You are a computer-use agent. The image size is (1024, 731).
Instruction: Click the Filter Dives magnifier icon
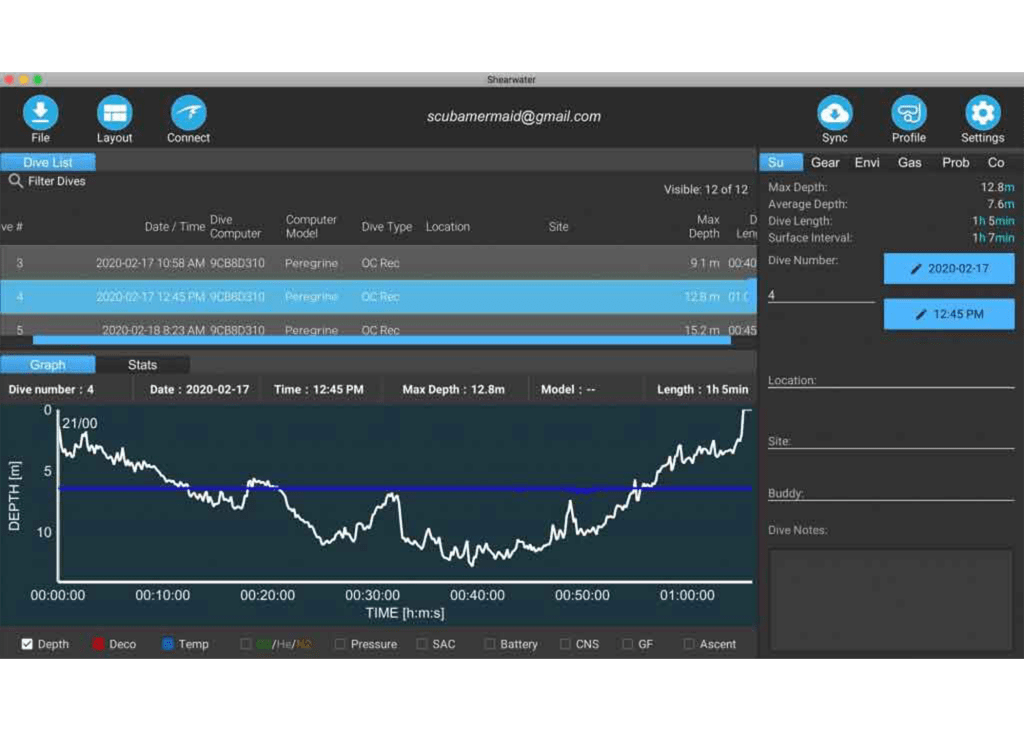coord(15,181)
